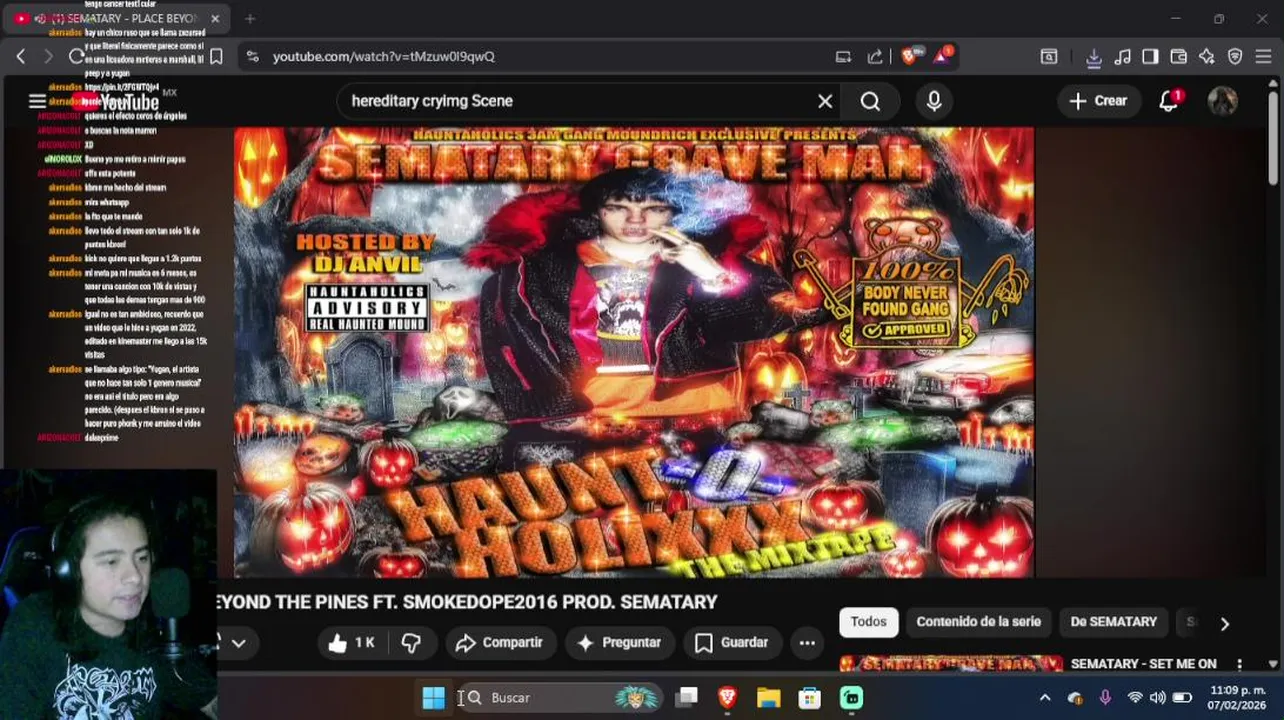Viewport: 1284px width, 720px height.
Task: Open Microsoft Store from the taskbar
Action: (x=809, y=698)
